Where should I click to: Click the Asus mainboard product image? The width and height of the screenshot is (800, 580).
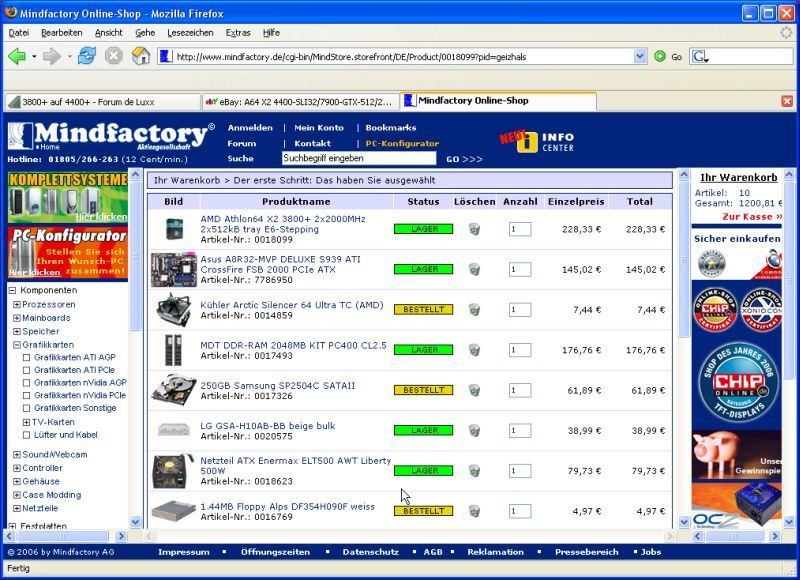coord(173,269)
